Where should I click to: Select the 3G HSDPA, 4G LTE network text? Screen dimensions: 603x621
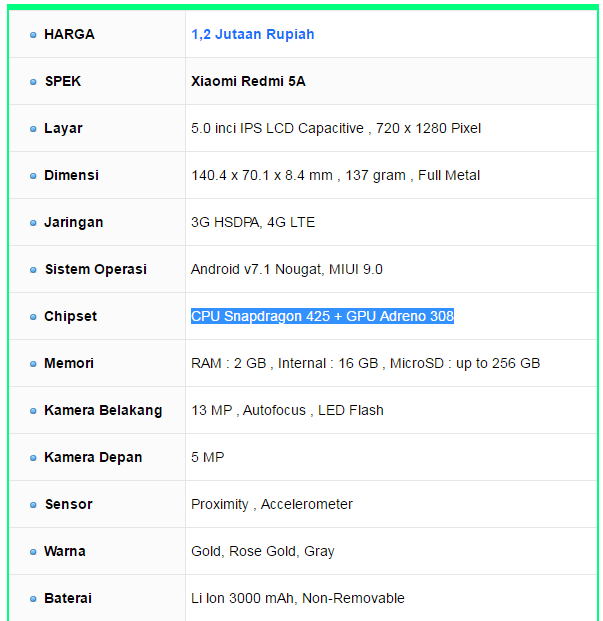[x=253, y=222]
